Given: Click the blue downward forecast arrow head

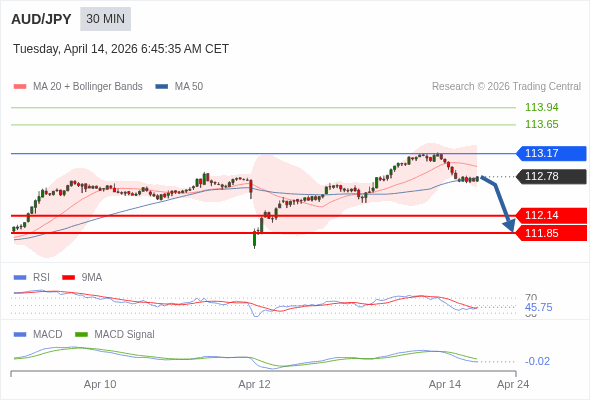Looking at the screenshot, I should [509, 225].
